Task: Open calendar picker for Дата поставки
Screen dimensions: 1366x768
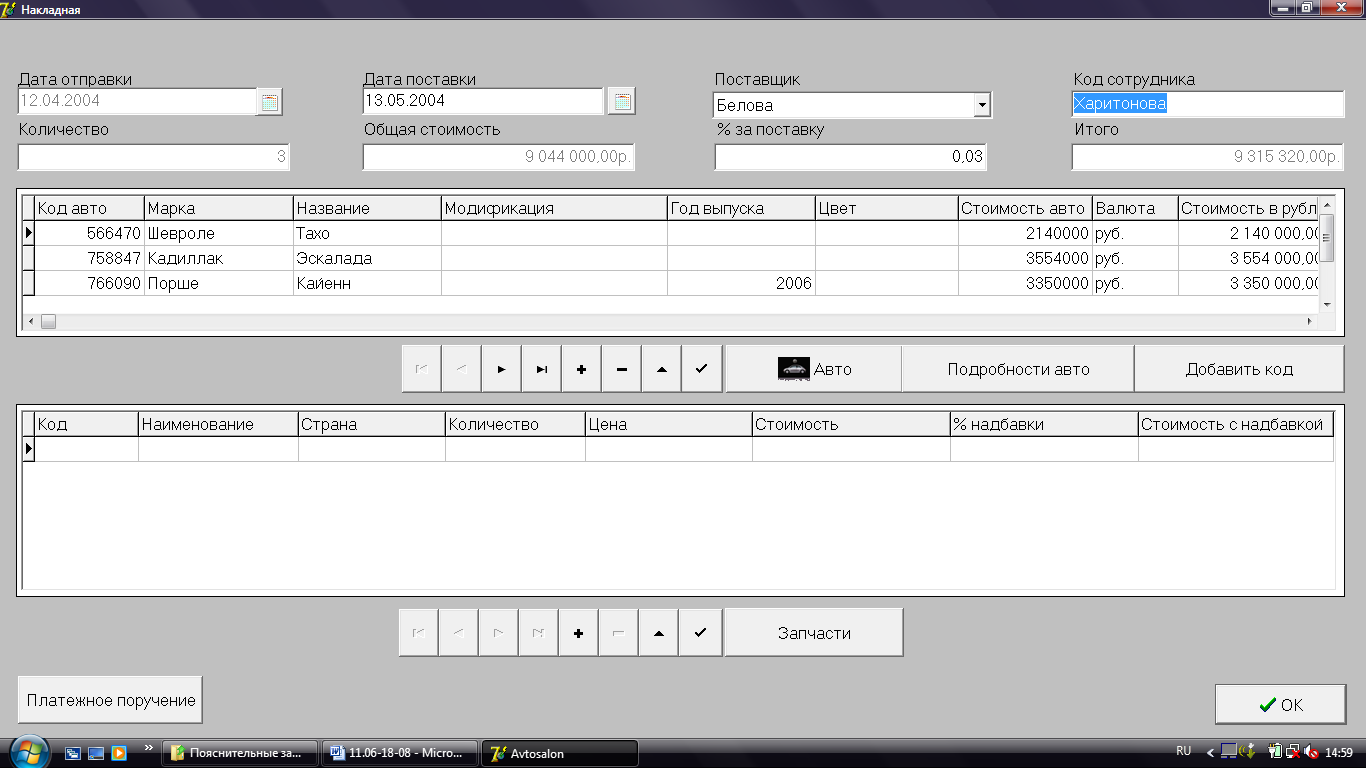Action: (x=622, y=101)
